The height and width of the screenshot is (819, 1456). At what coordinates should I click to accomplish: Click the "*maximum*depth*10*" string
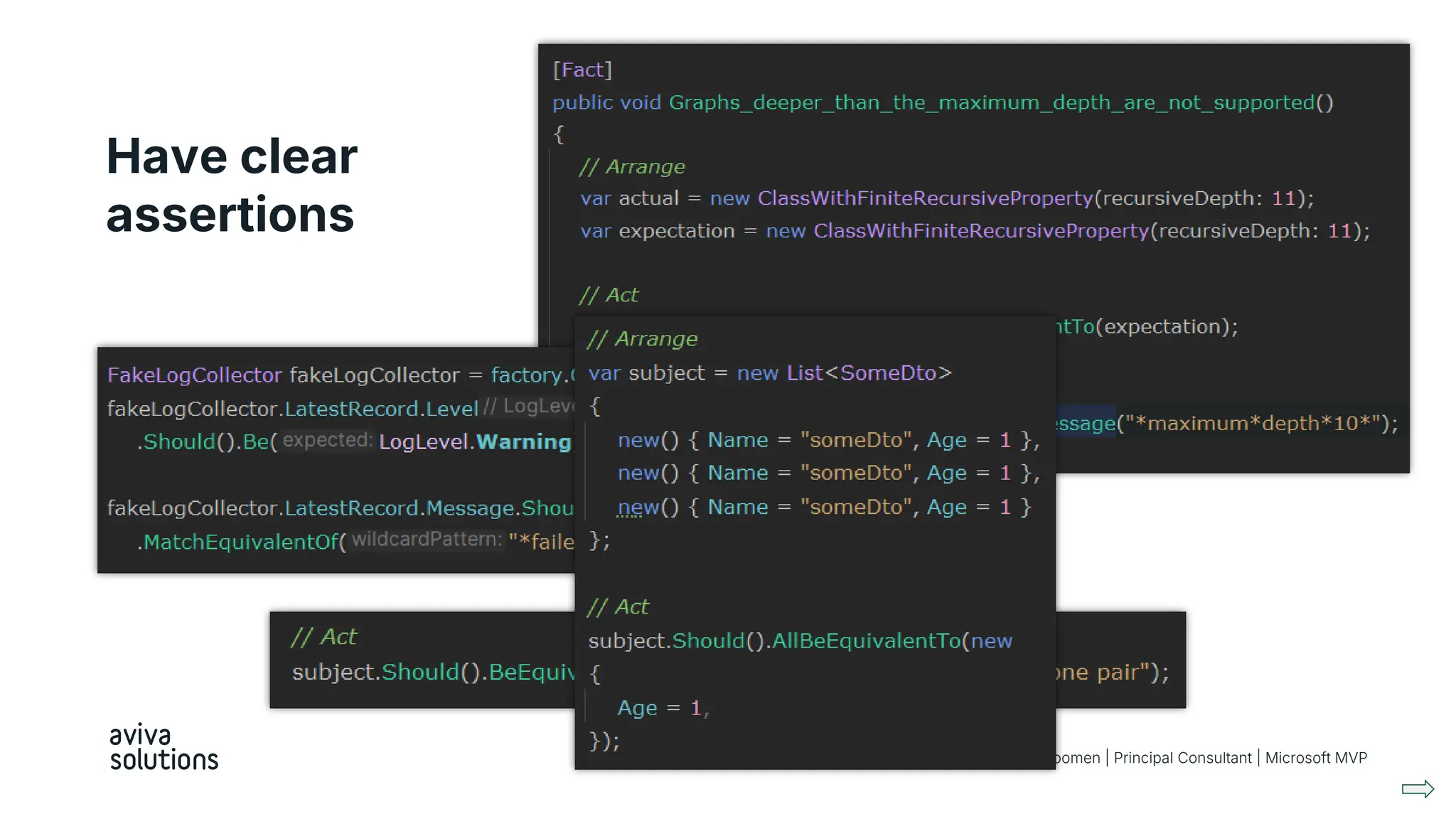[1253, 424]
